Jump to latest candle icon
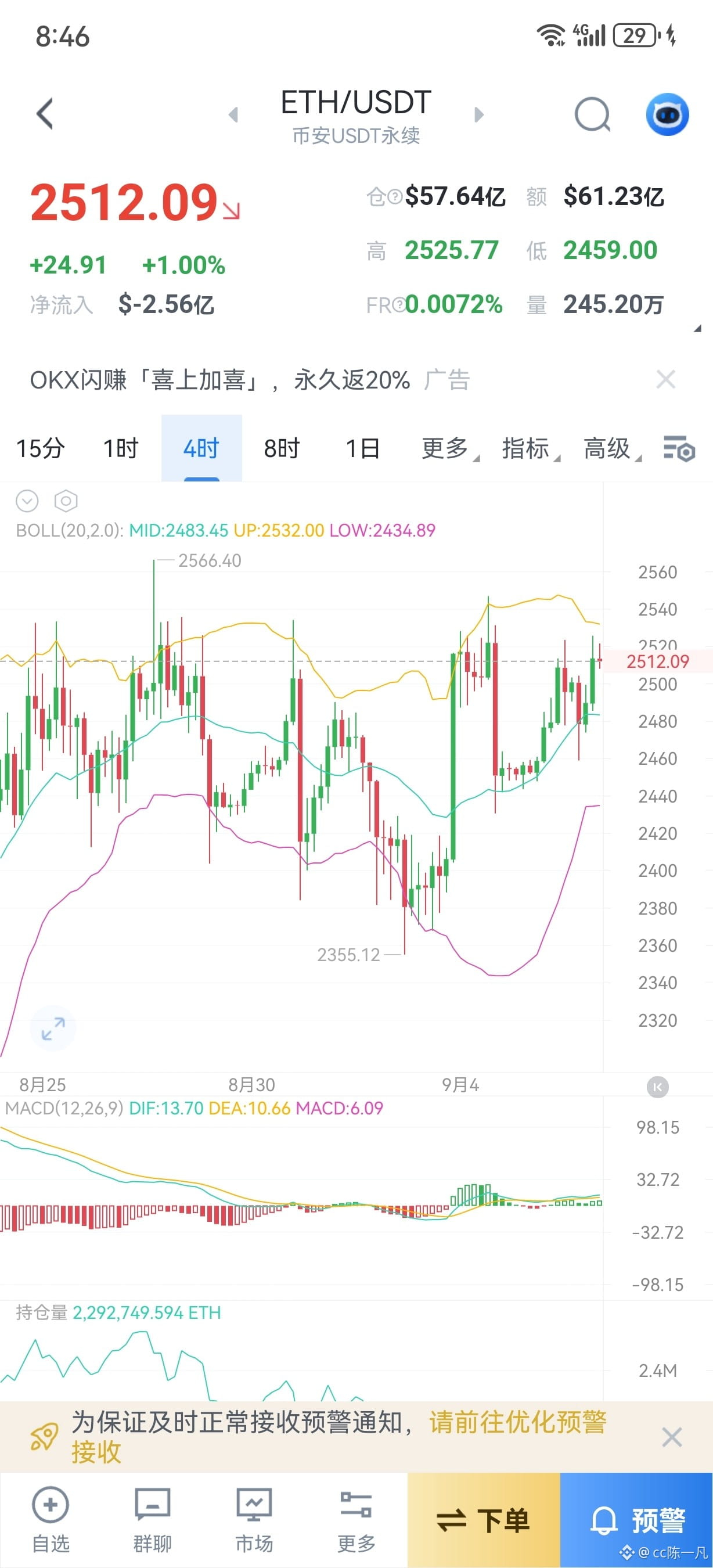The image size is (713, 1568). pyautogui.click(x=657, y=1087)
